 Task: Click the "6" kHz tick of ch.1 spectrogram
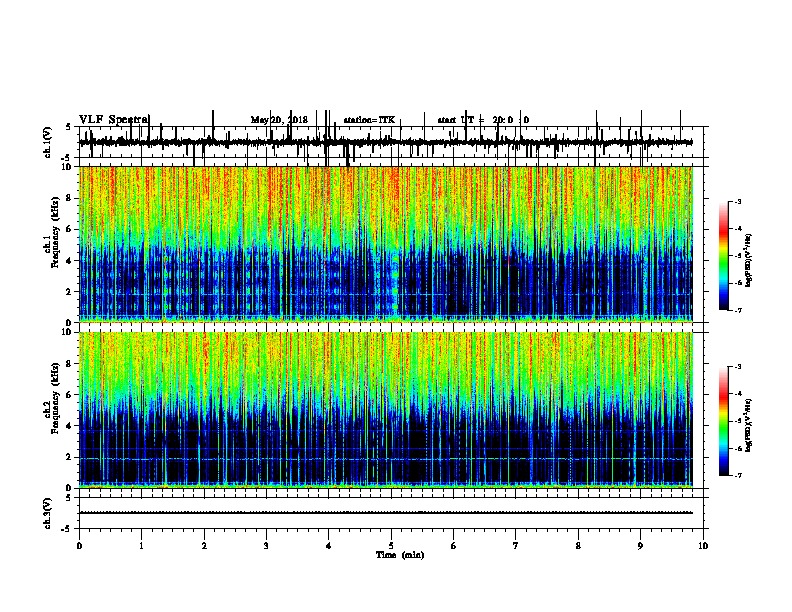pos(70,229)
